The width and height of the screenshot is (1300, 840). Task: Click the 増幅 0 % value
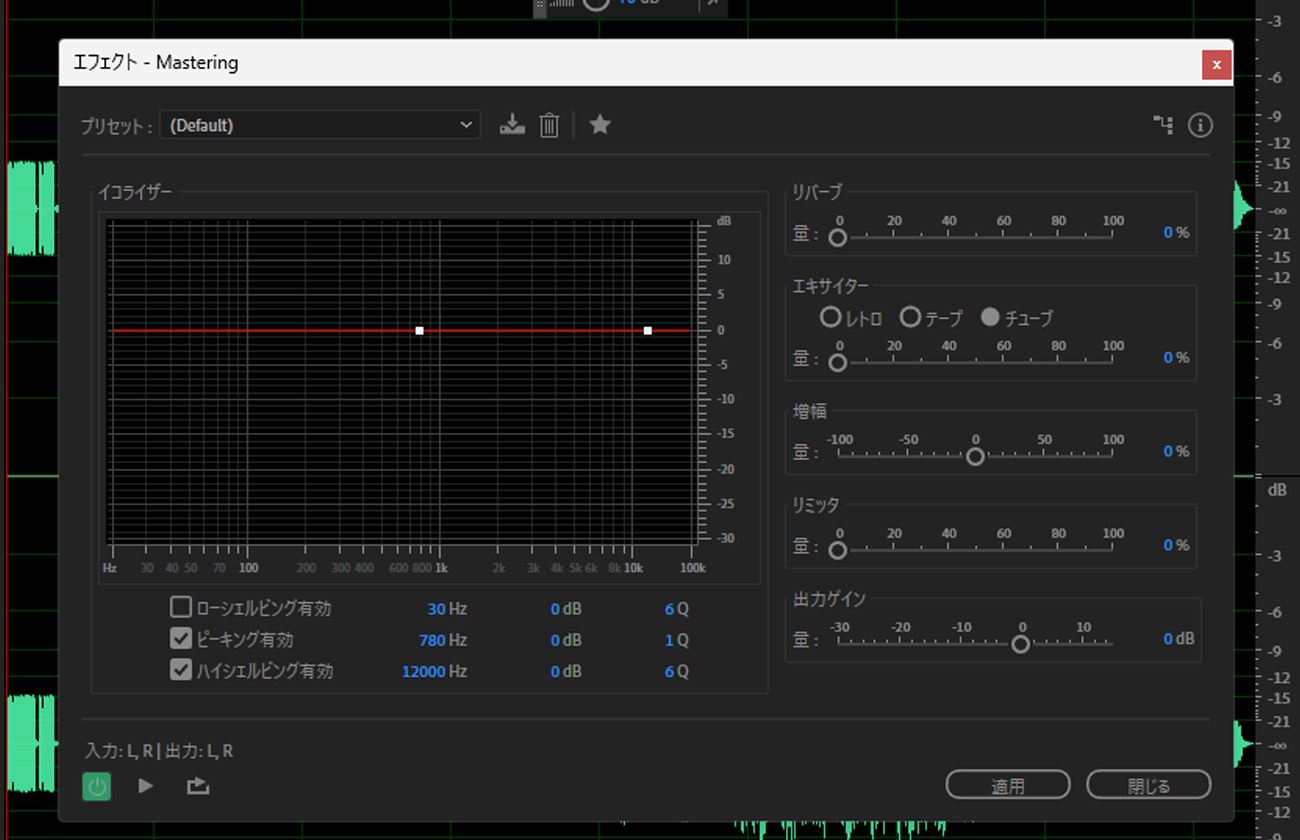[x=1168, y=452]
